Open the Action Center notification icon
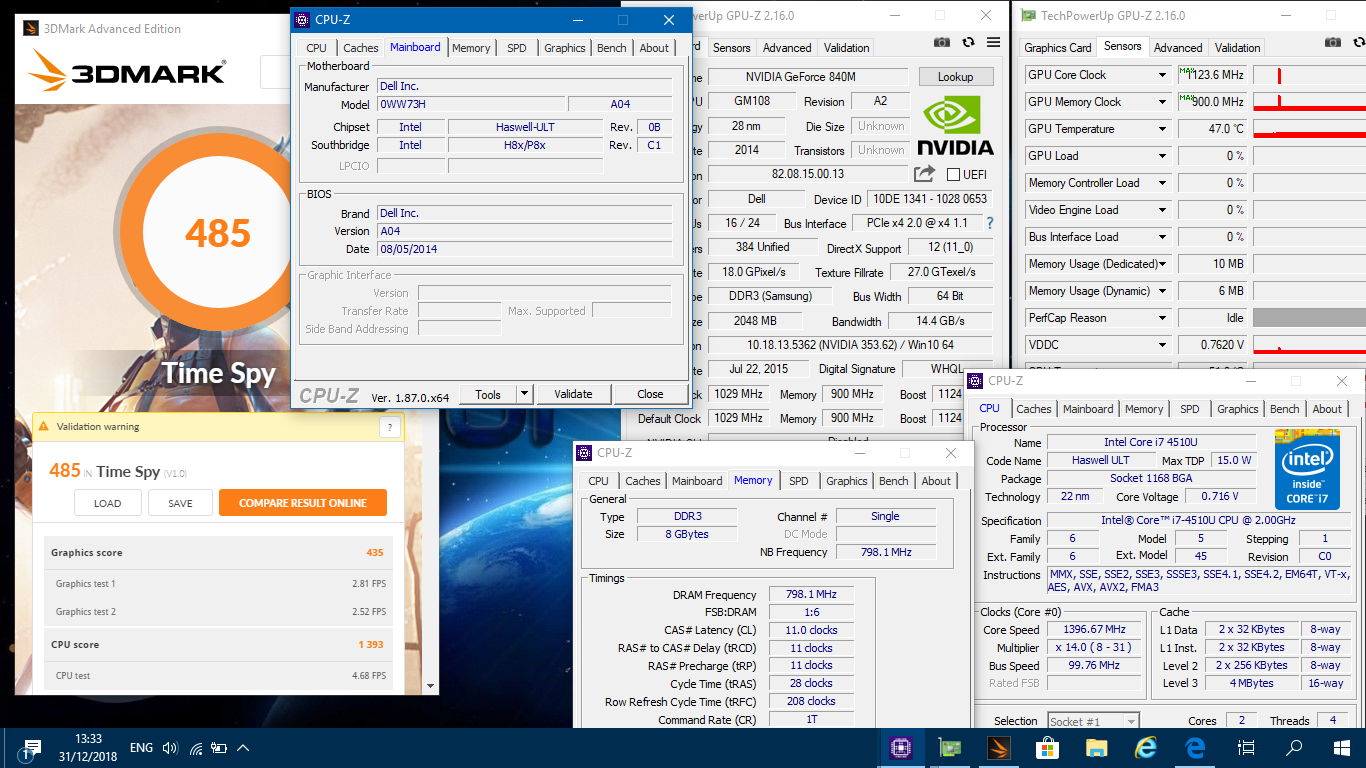The width and height of the screenshot is (1366, 768). pyautogui.click(x=31, y=748)
